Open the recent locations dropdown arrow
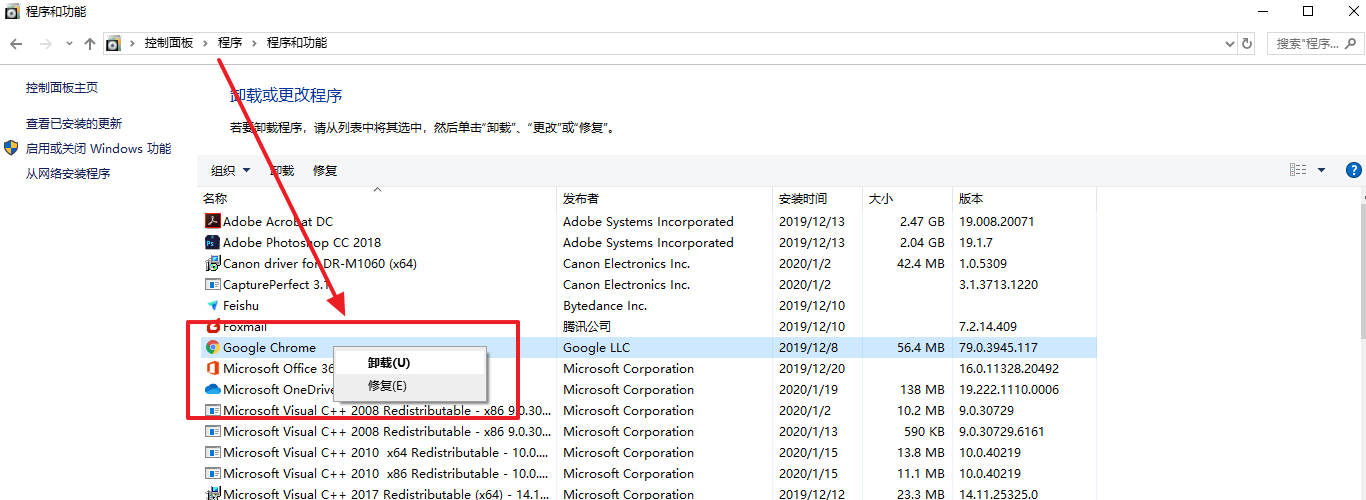1366x500 pixels. [x=69, y=44]
